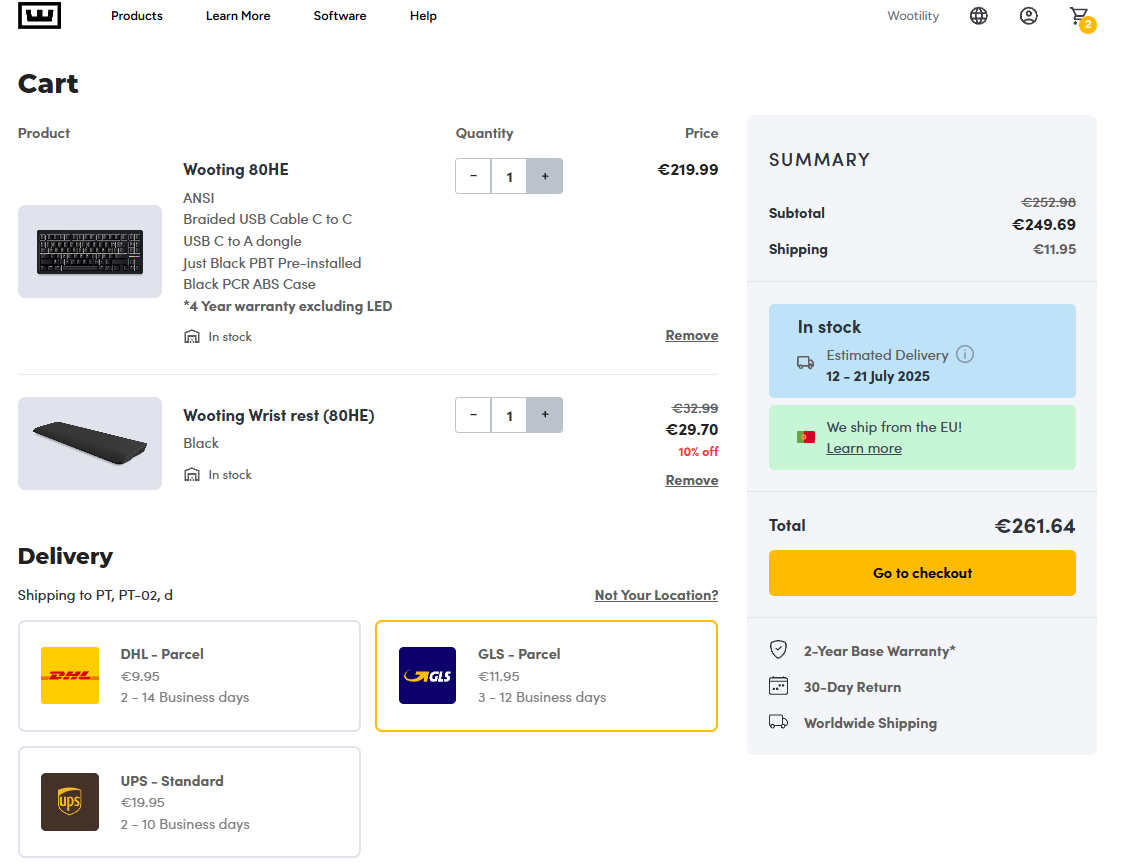Open the user account icon
The width and height of the screenshot is (1126, 868).
tap(1028, 16)
